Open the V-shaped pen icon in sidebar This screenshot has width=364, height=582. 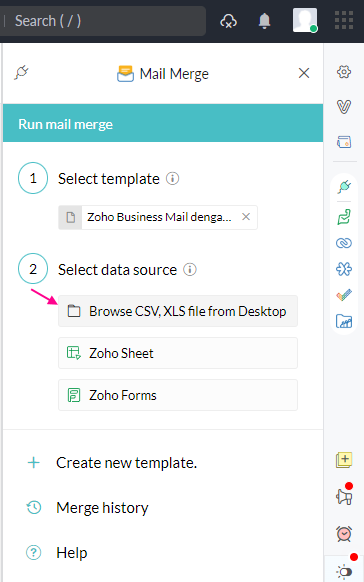344,107
